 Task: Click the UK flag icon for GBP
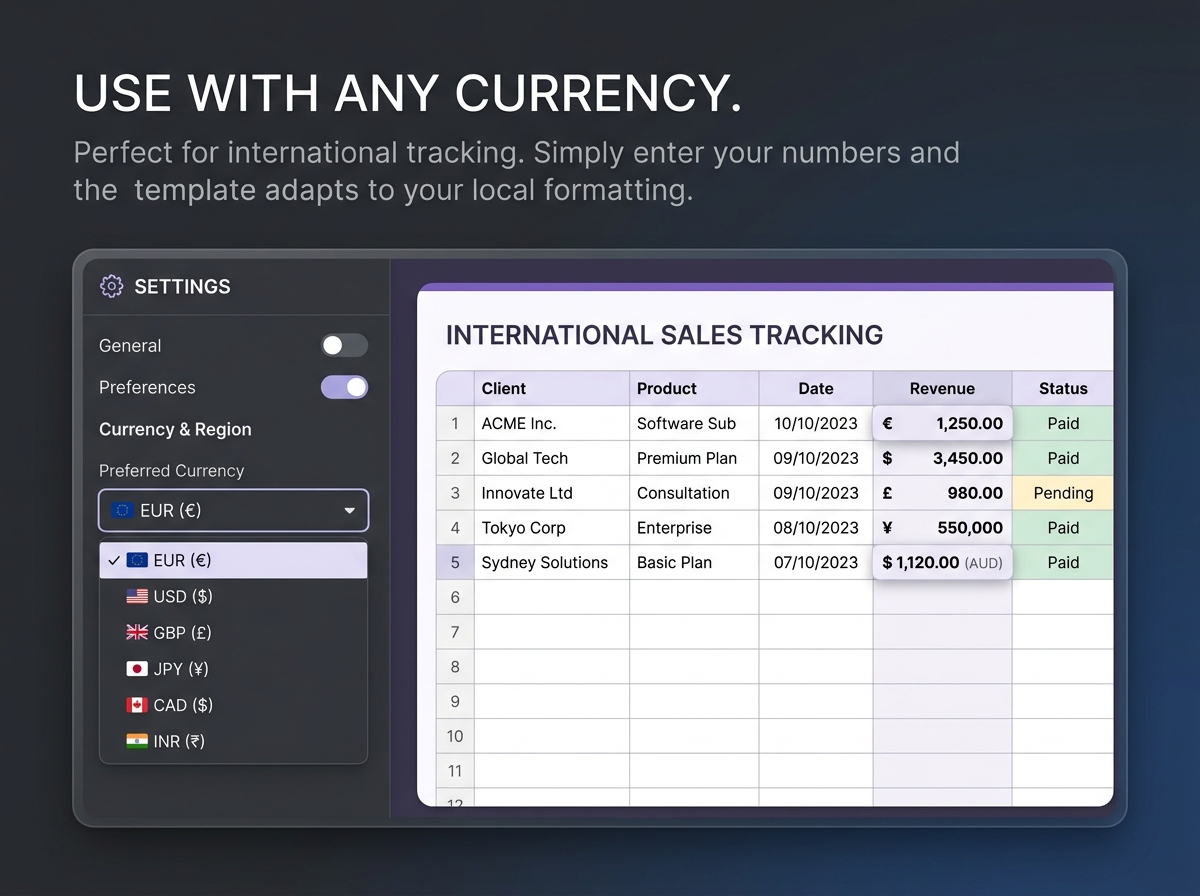(x=137, y=632)
